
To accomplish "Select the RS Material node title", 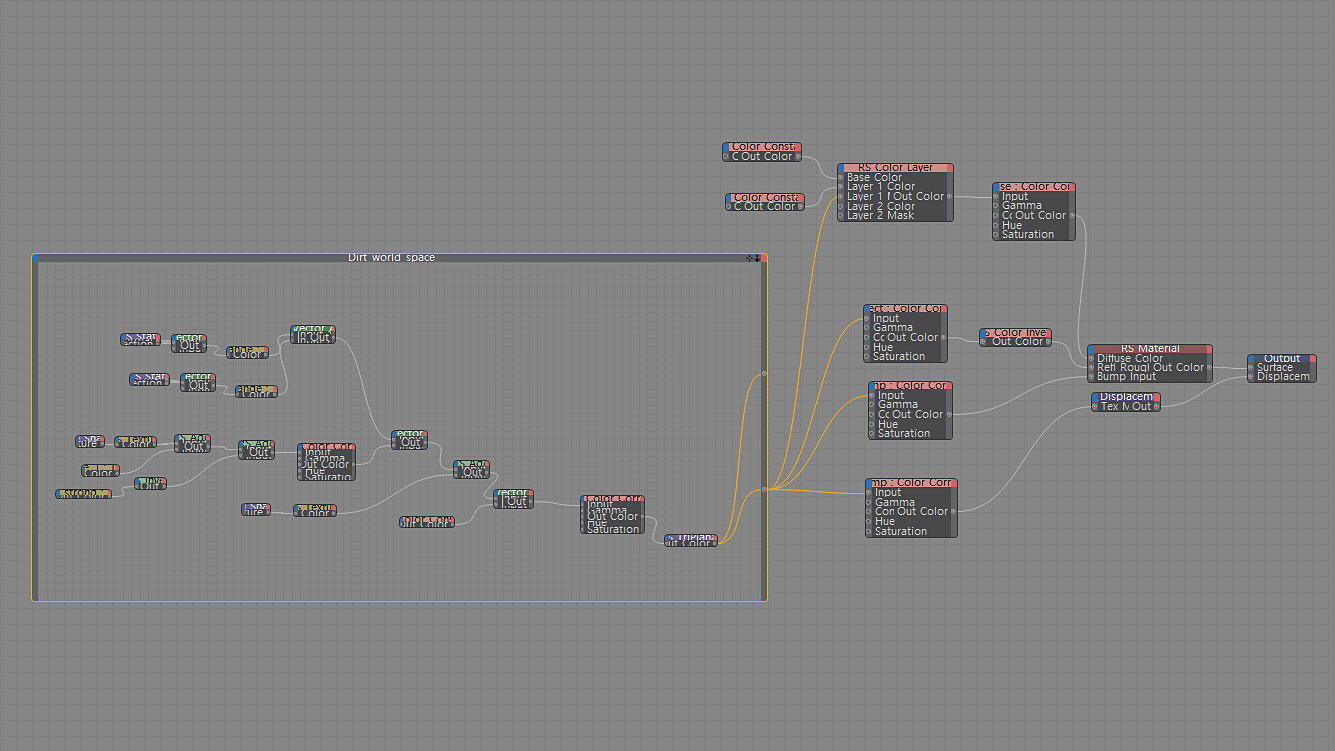I will [x=1150, y=349].
